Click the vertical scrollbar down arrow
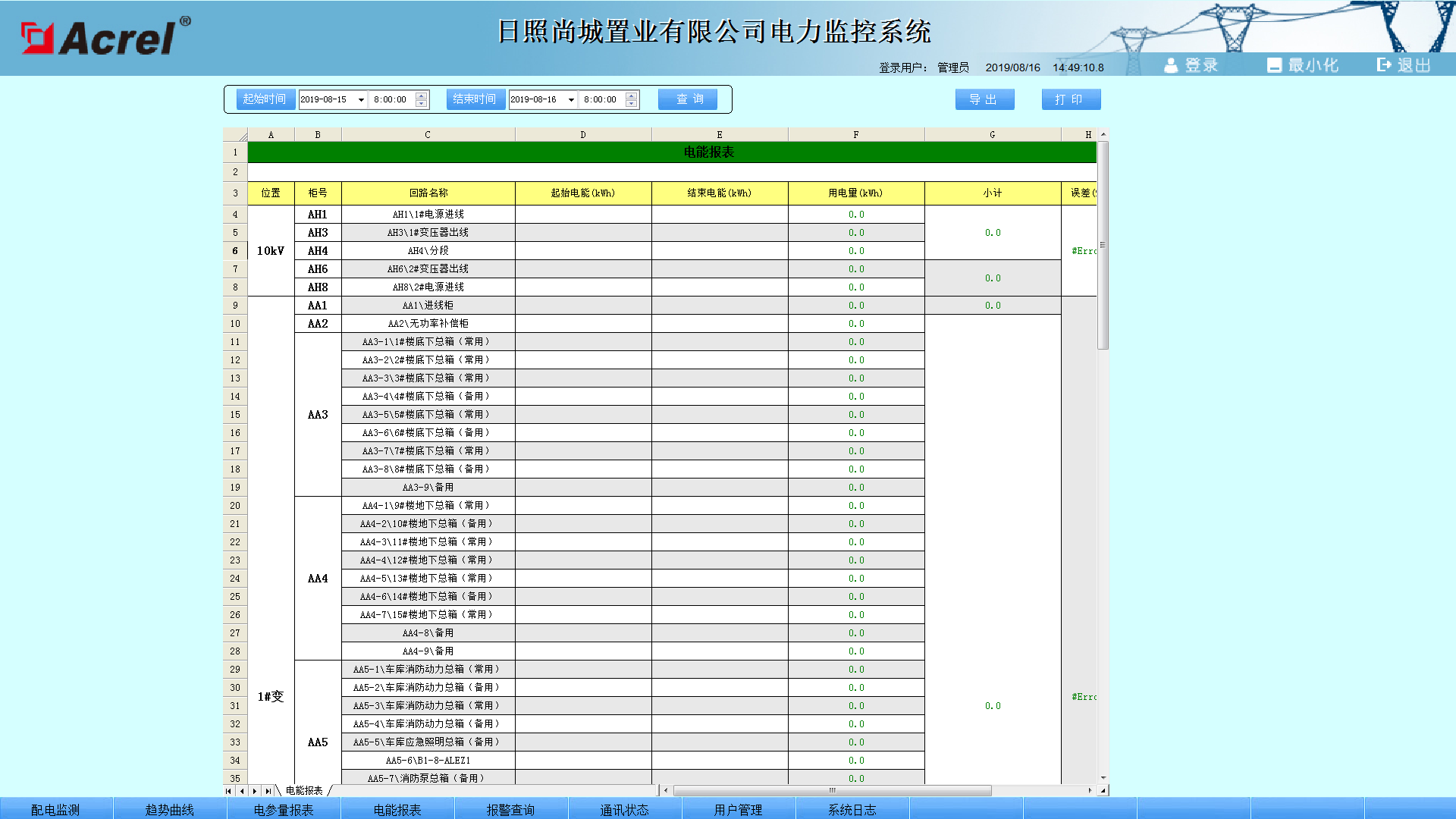1456x819 pixels. (x=1103, y=778)
